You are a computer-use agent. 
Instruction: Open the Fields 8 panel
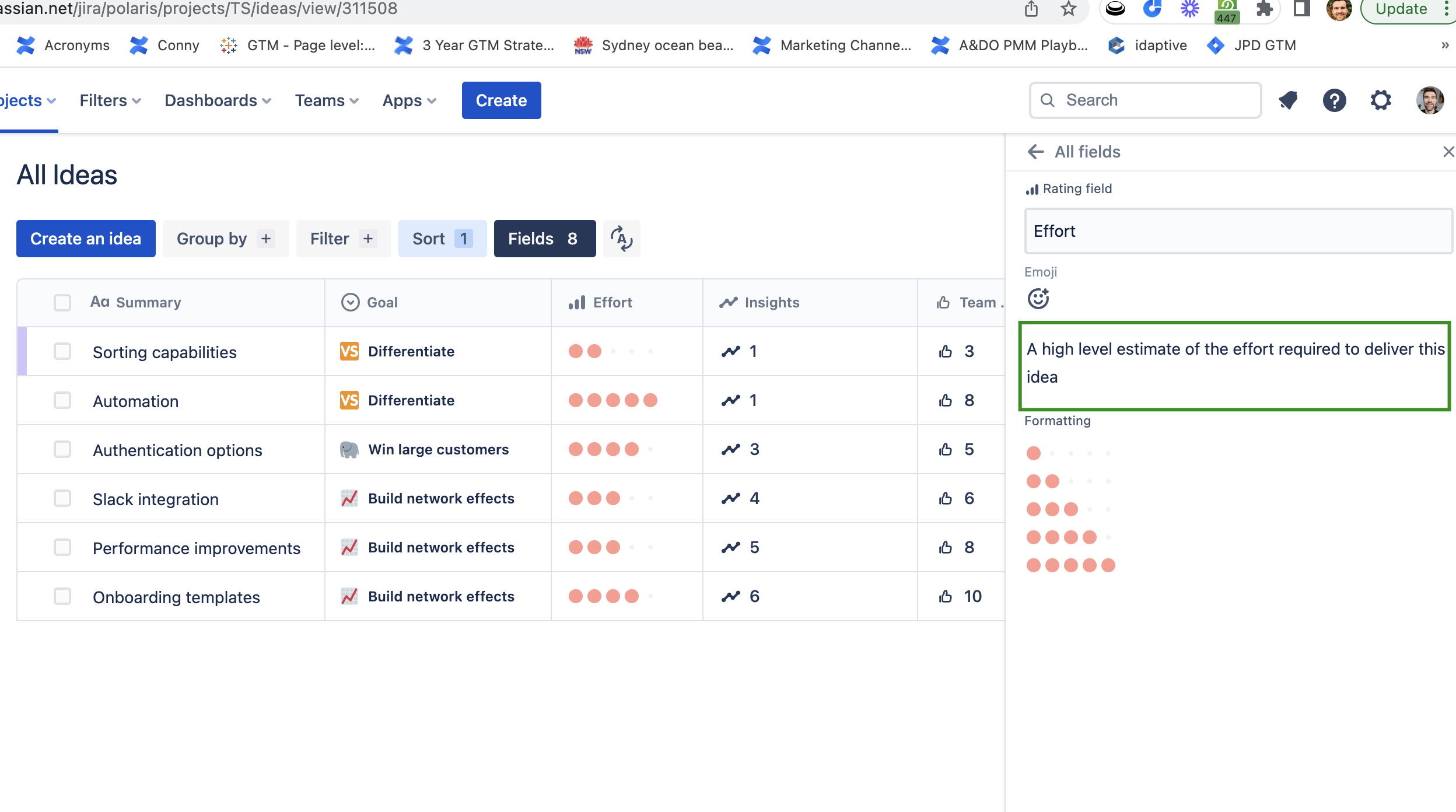point(545,239)
